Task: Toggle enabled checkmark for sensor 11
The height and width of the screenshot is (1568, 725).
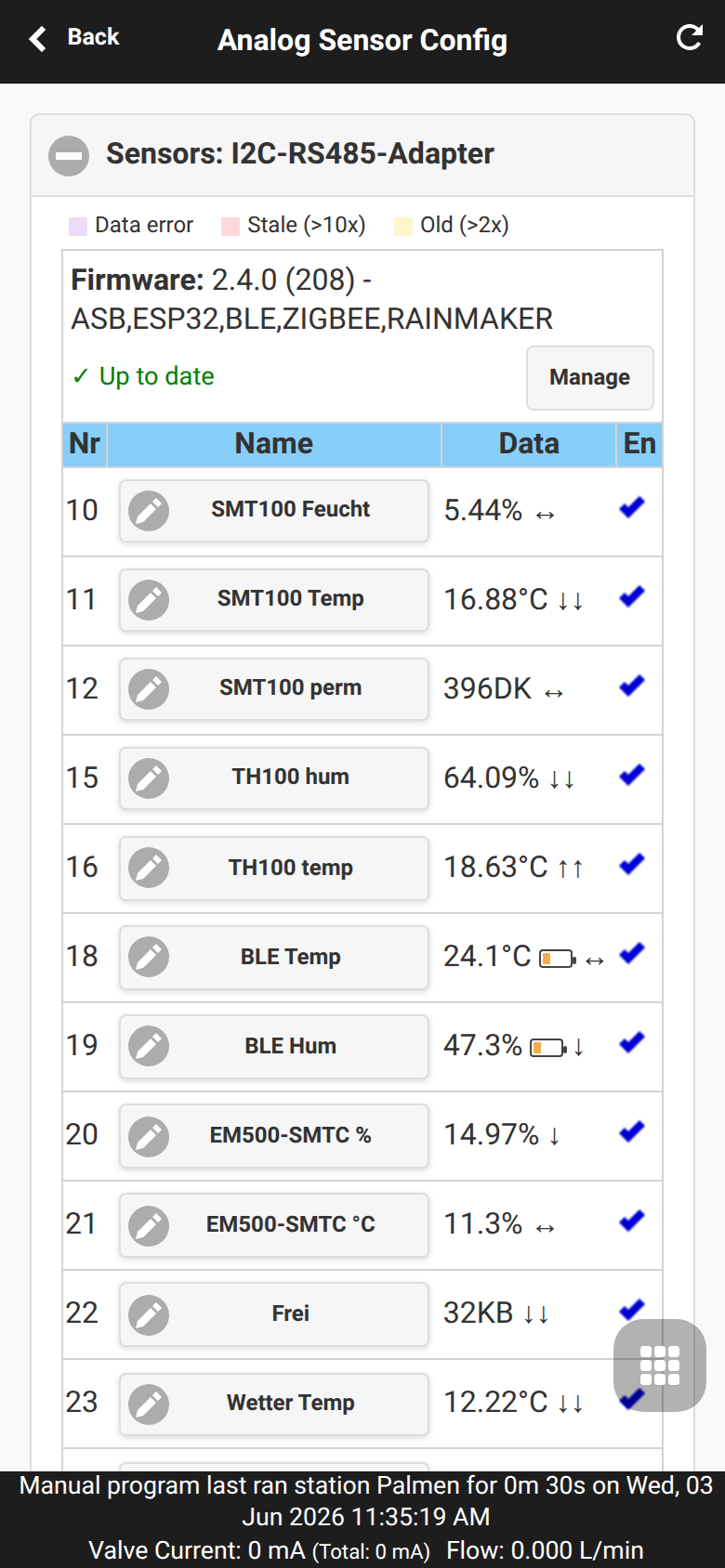Action: (x=632, y=596)
